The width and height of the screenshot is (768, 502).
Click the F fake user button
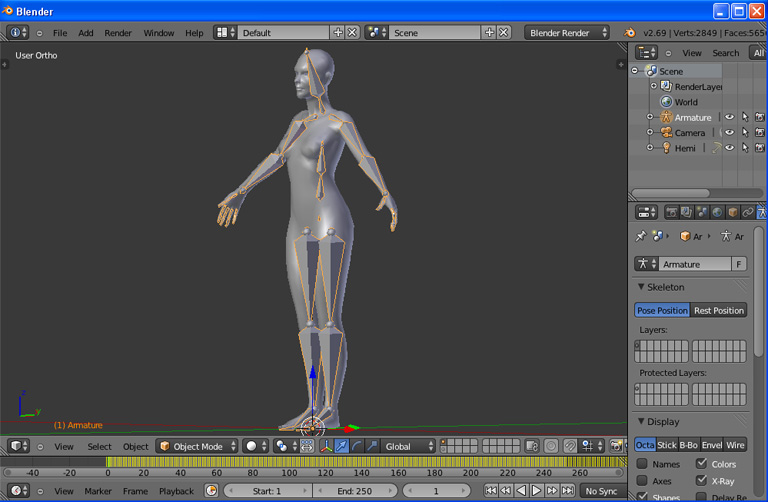click(x=739, y=264)
